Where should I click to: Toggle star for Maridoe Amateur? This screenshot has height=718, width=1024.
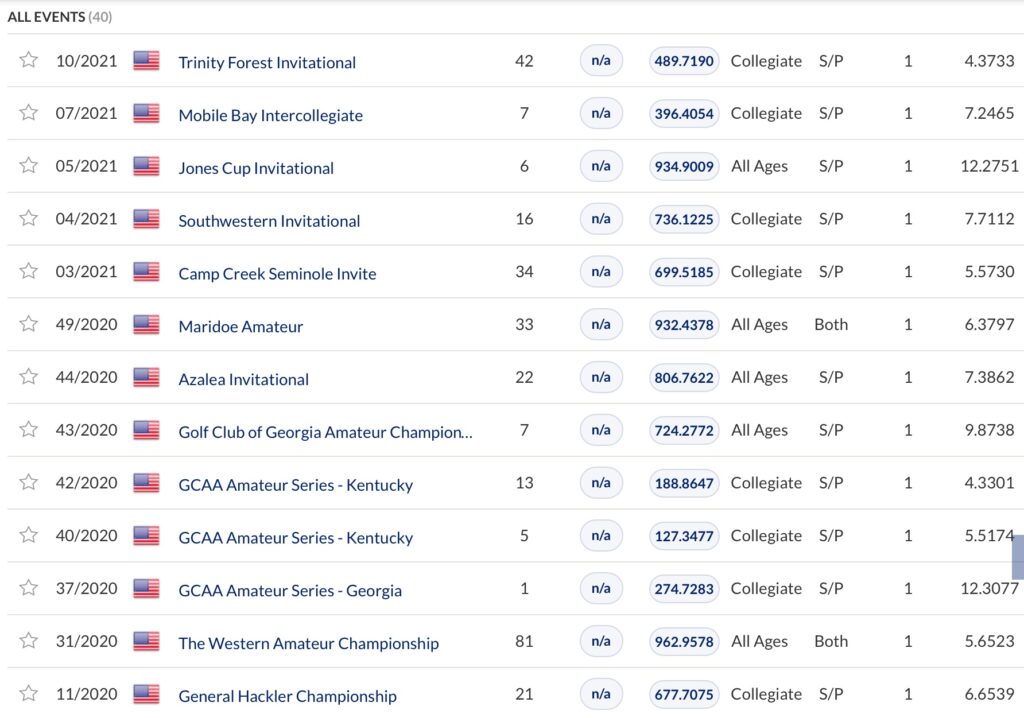click(x=28, y=324)
